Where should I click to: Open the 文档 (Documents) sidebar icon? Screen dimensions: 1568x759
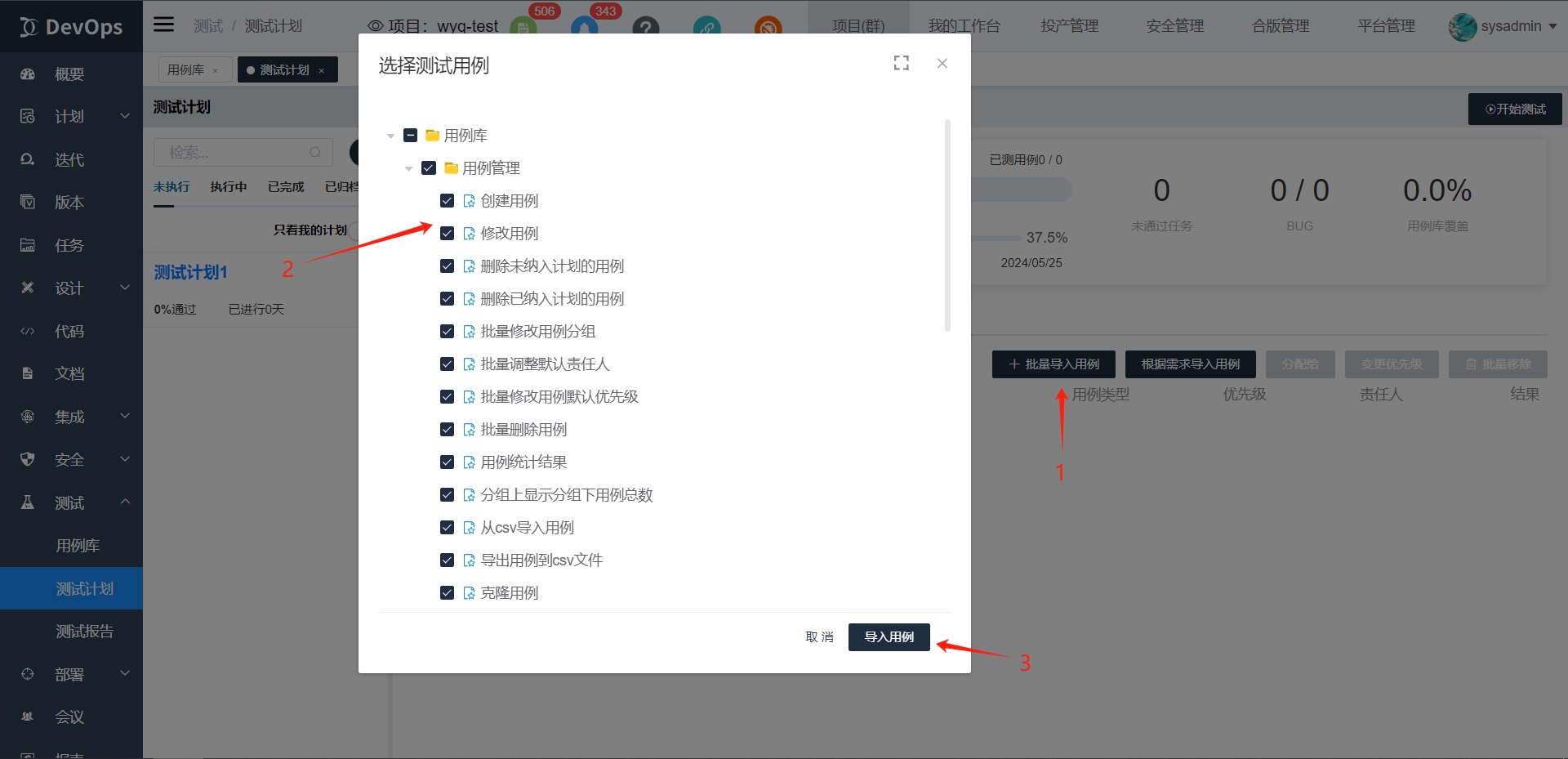coord(69,373)
